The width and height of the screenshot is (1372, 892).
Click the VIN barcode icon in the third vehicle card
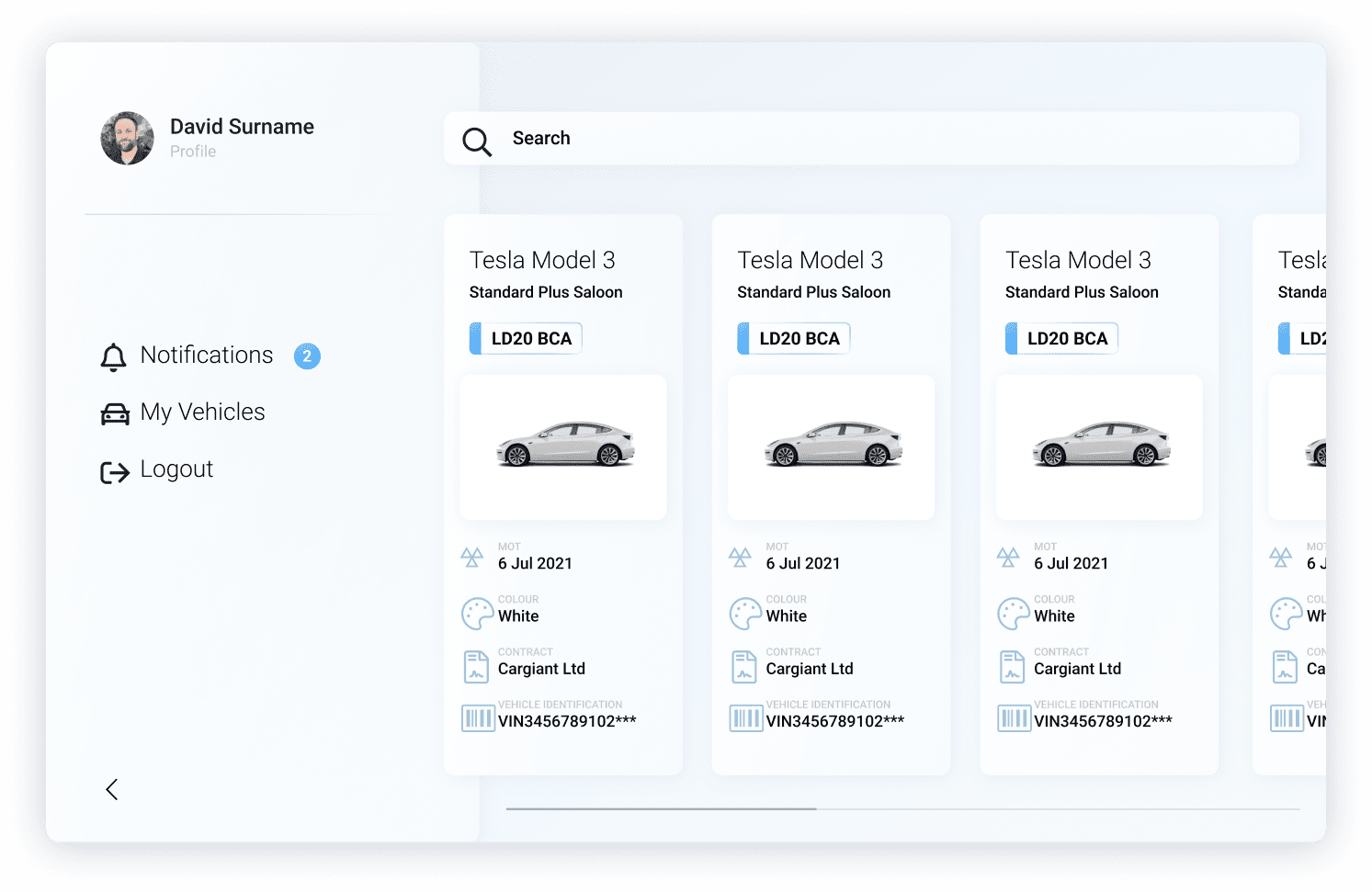pos(1015,718)
